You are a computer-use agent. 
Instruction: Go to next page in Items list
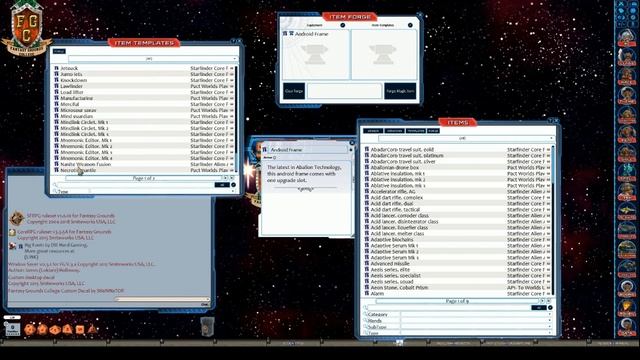click(x=542, y=301)
